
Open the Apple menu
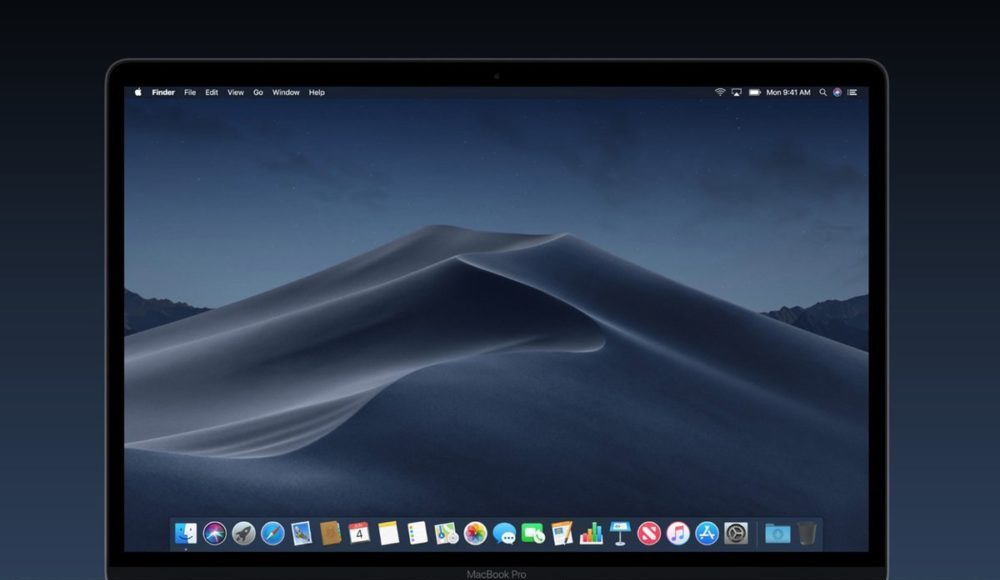click(x=138, y=93)
